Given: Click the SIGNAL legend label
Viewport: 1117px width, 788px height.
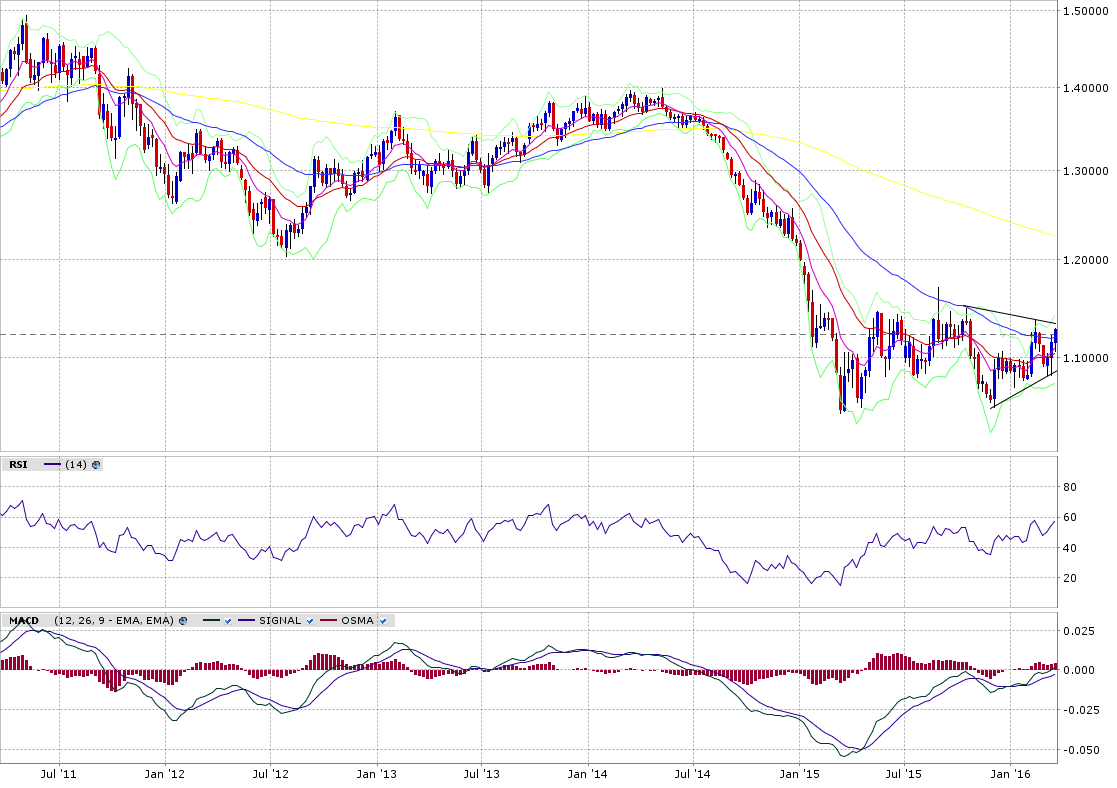Looking at the screenshot, I should point(279,620).
